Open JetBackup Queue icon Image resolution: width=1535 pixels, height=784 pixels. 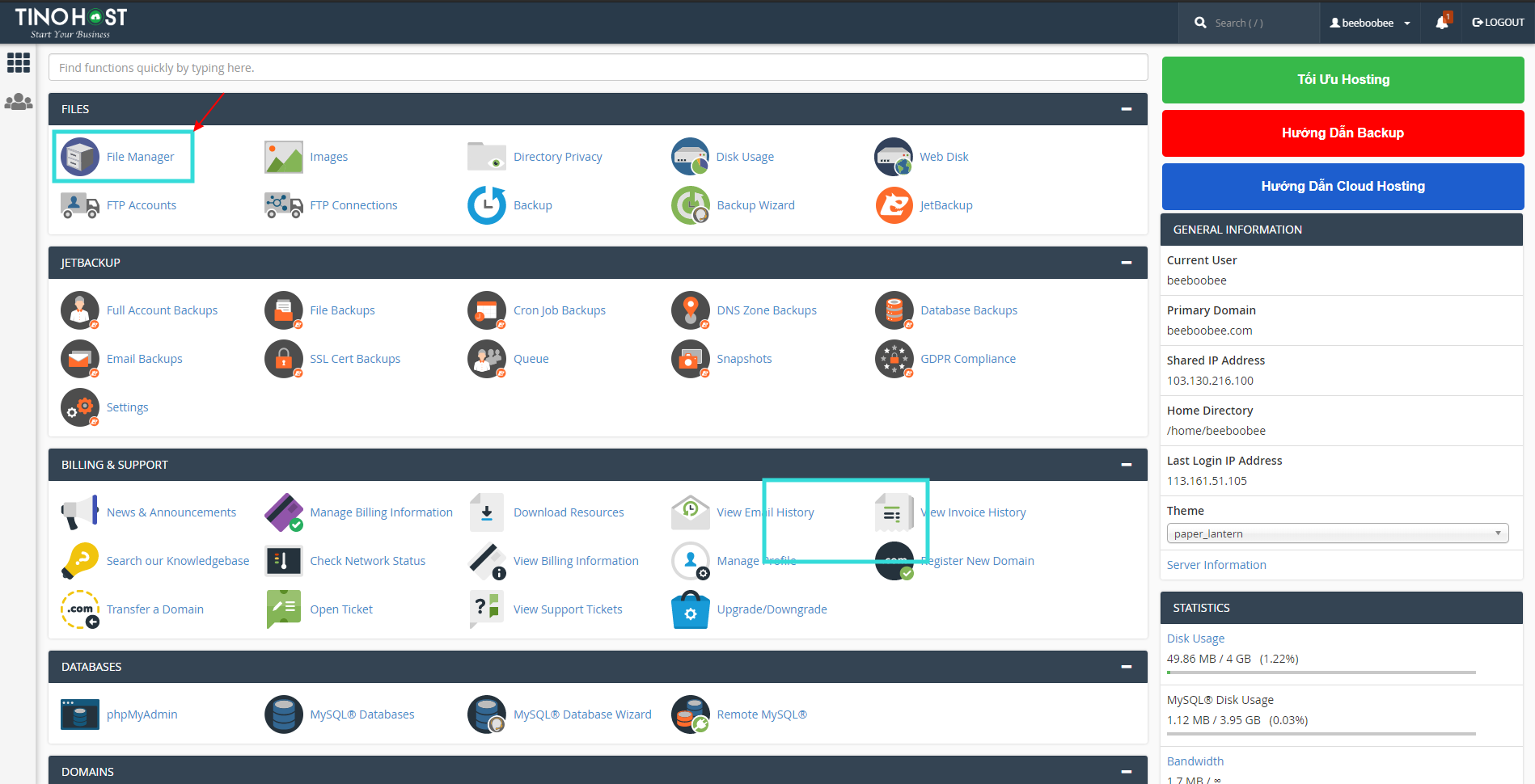click(487, 359)
